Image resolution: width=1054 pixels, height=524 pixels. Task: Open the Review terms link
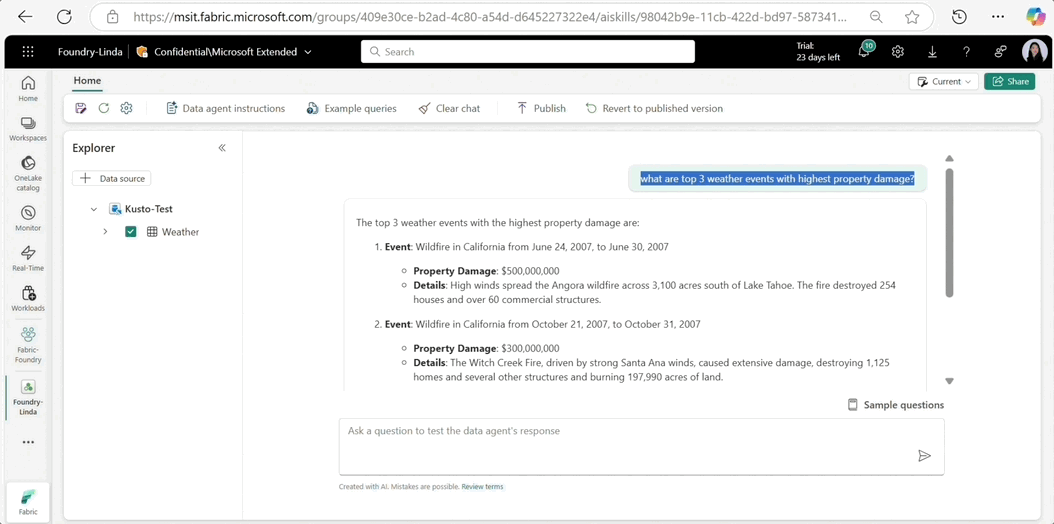click(482, 486)
